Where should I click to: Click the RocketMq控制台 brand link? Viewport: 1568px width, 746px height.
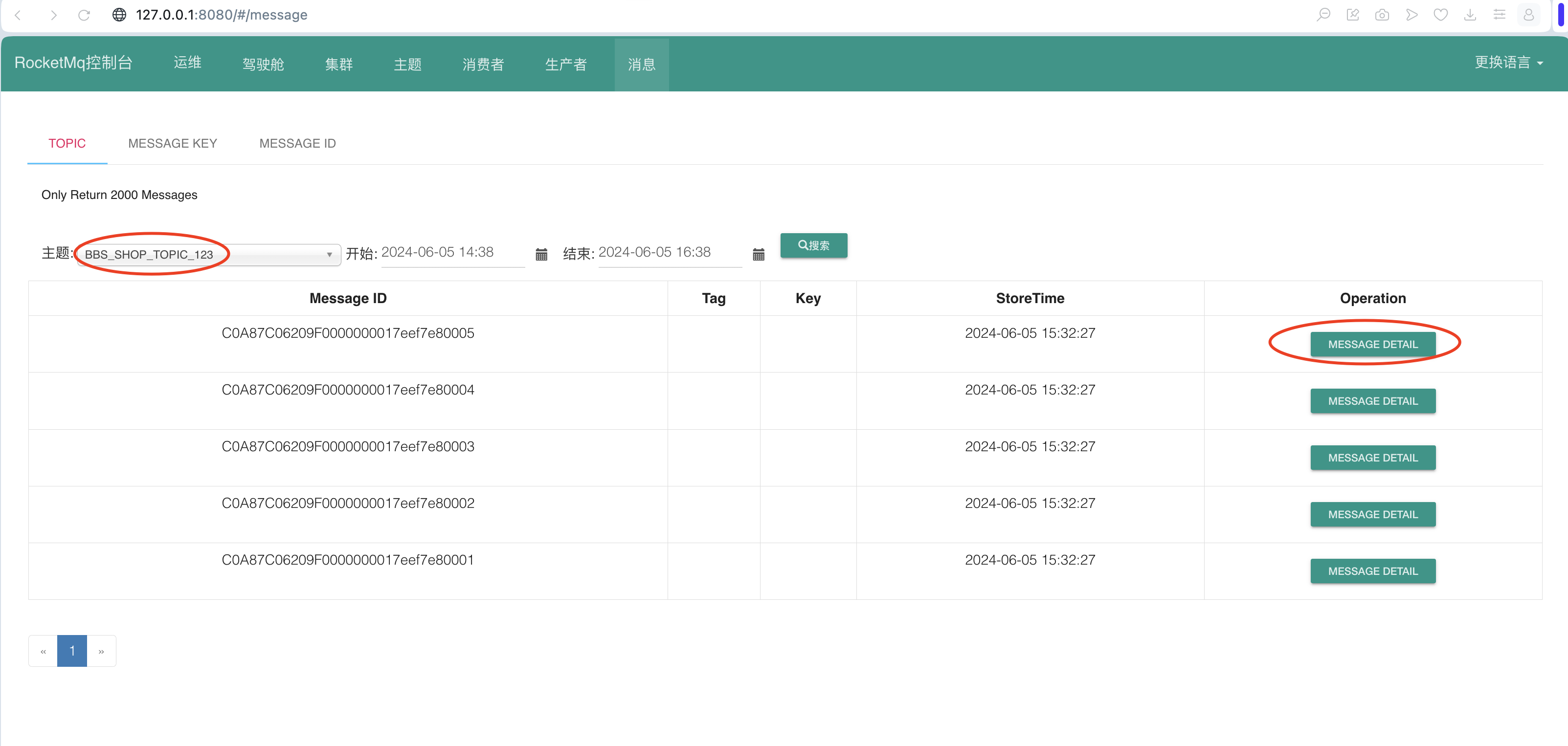click(74, 63)
